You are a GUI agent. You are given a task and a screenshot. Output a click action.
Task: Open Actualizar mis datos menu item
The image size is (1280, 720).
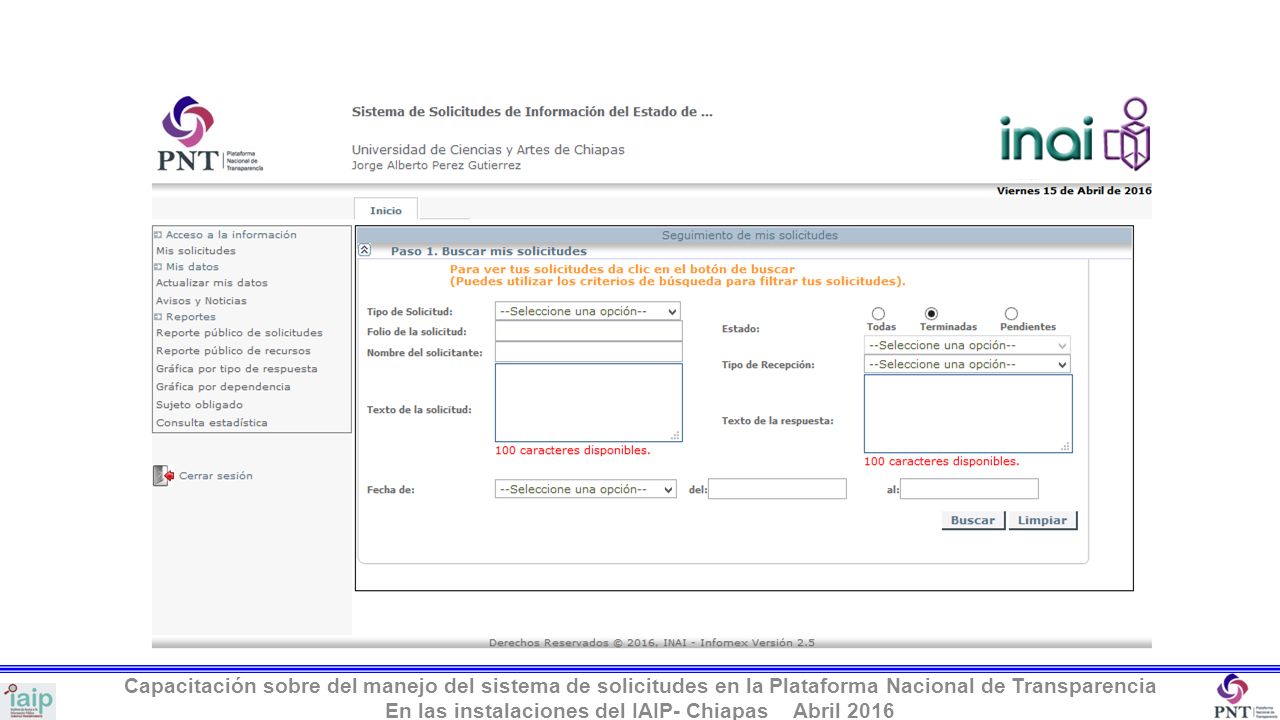[212, 283]
